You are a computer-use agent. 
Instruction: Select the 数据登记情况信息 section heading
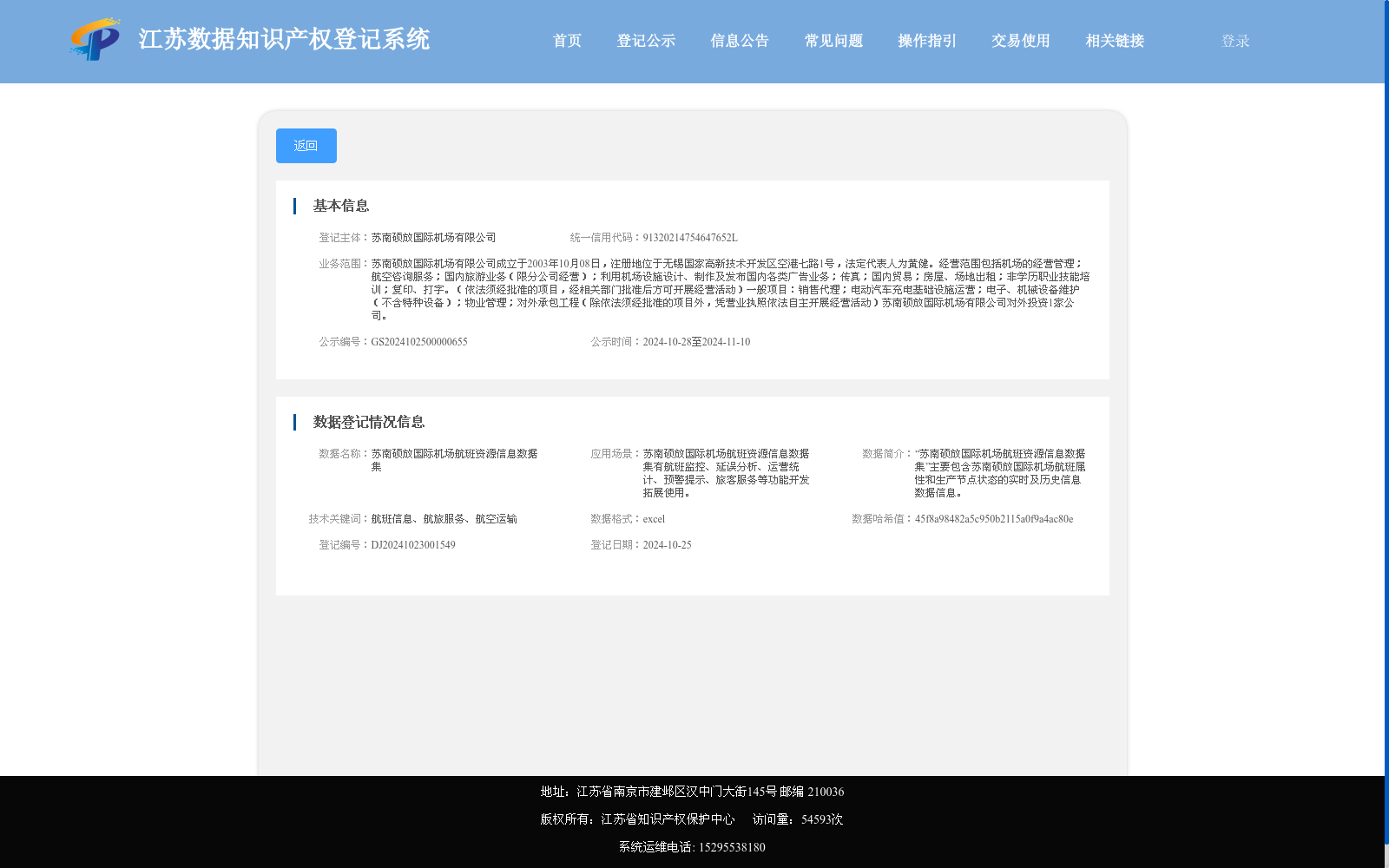click(369, 422)
